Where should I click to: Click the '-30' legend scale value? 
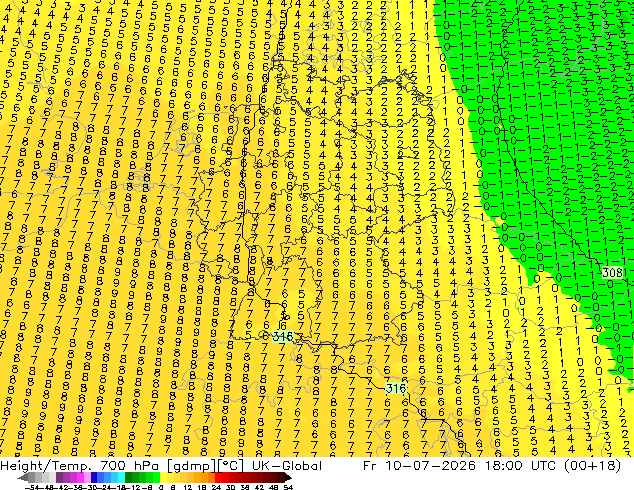click(x=90, y=488)
